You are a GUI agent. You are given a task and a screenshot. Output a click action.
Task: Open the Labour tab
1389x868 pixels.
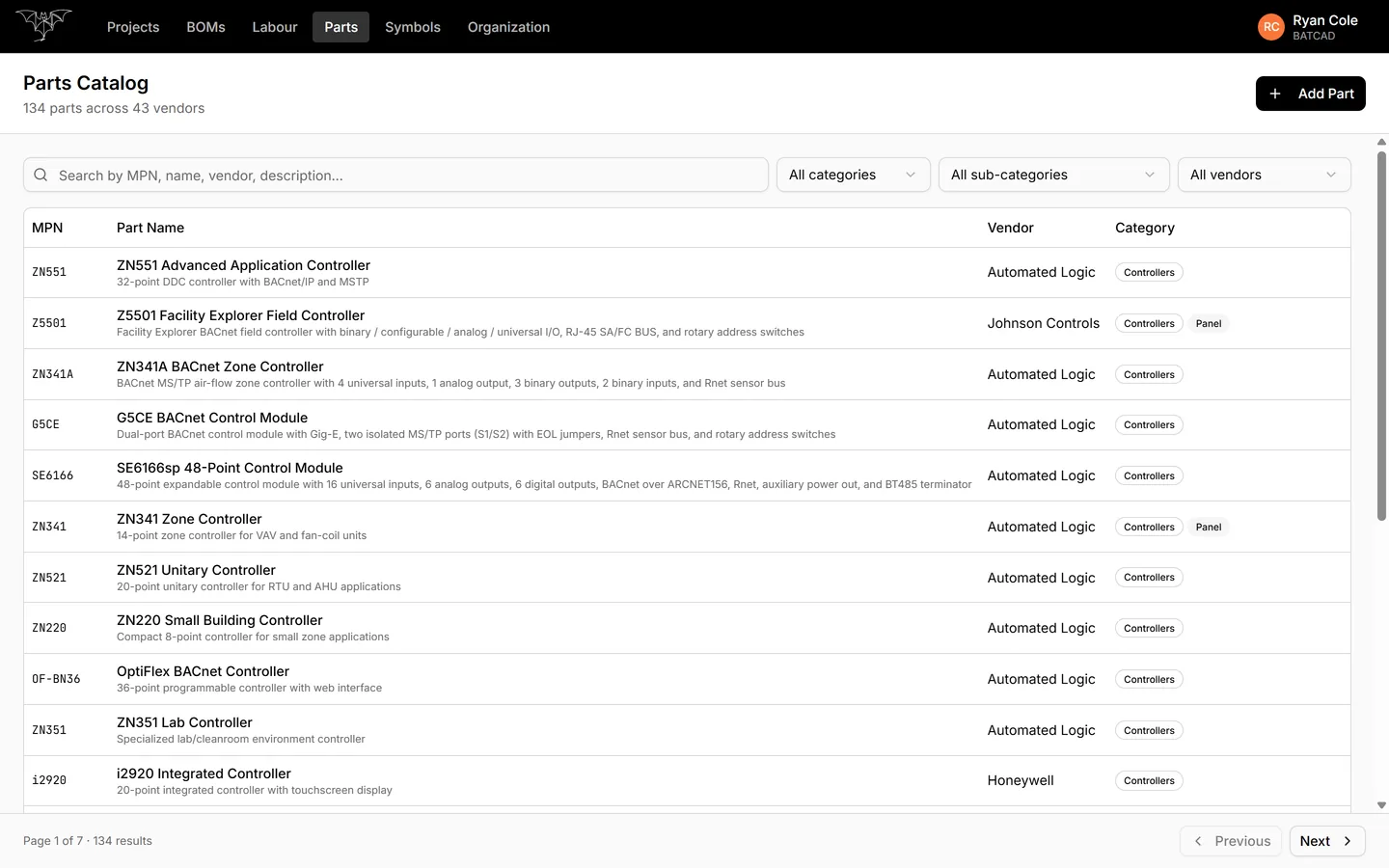point(275,27)
